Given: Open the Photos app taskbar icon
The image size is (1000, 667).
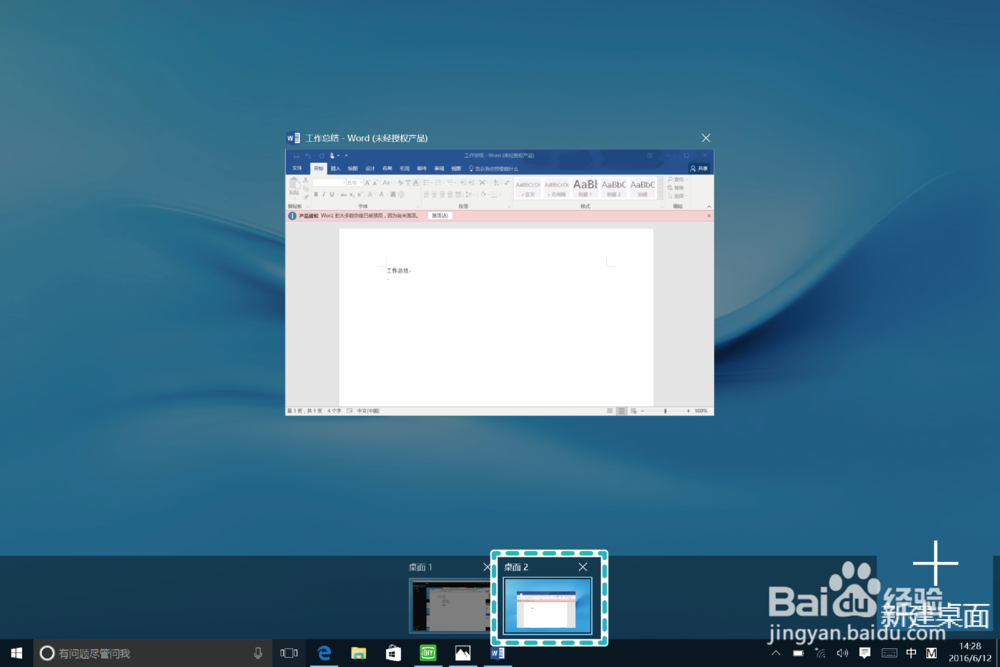Looking at the screenshot, I should coord(463,653).
